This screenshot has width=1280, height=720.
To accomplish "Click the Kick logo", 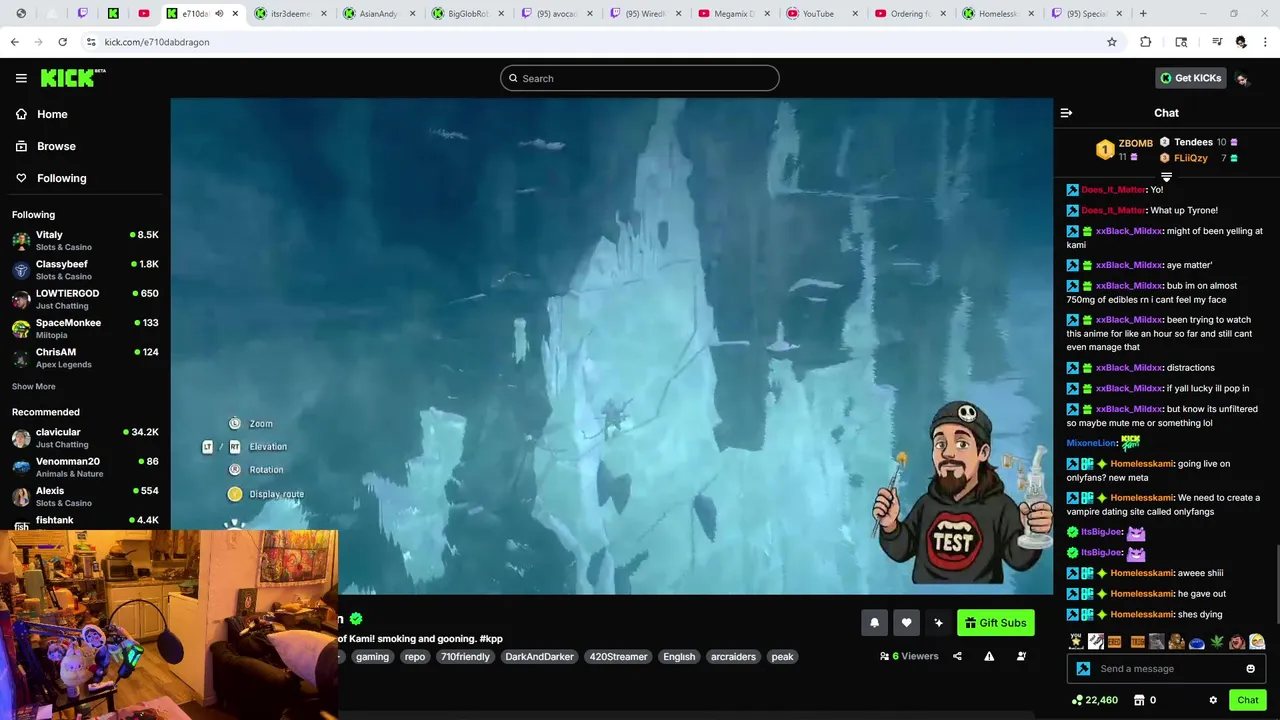I will [x=72, y=78].
